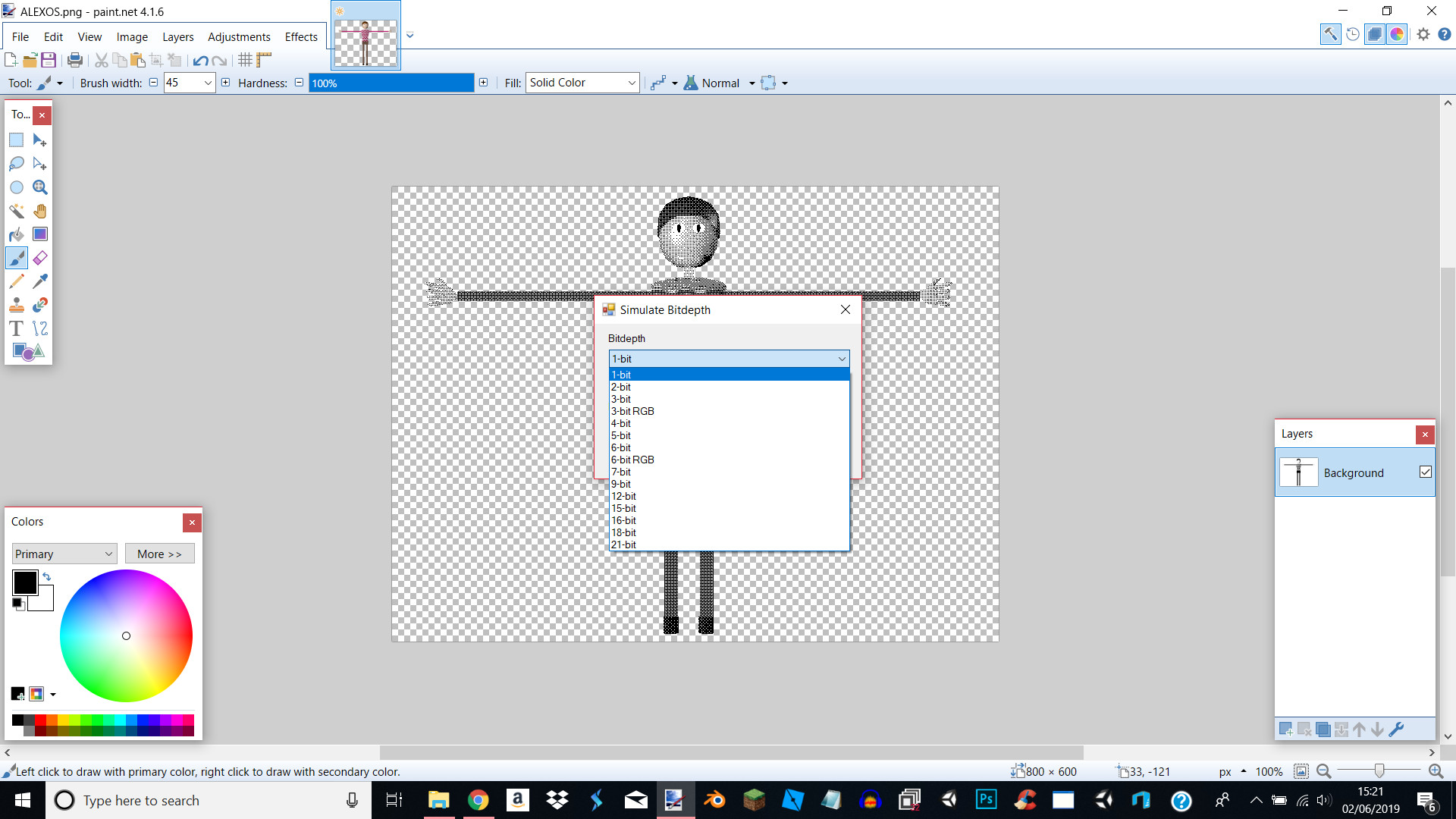1456x819 pixels.
Task: Select the Rectangle Select tool
Action: (x=17, y=140)
